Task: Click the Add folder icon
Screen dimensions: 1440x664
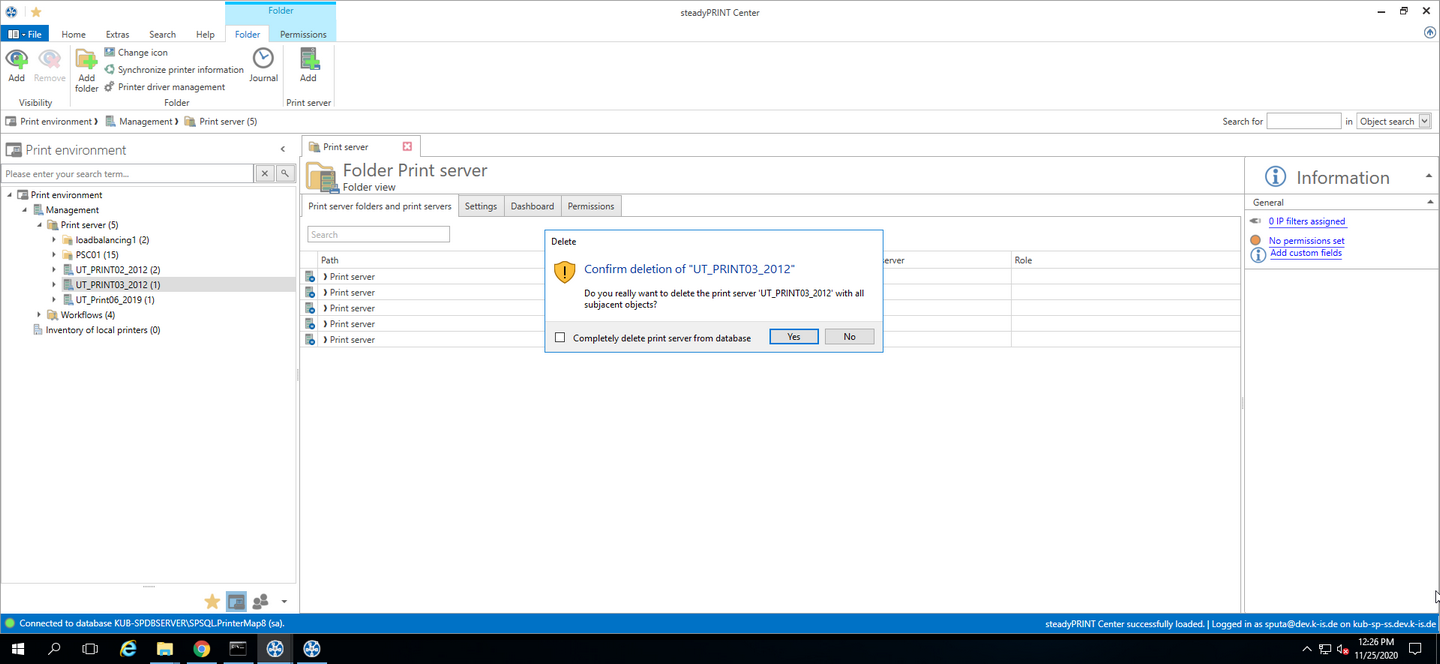Action: click(87, 62)
